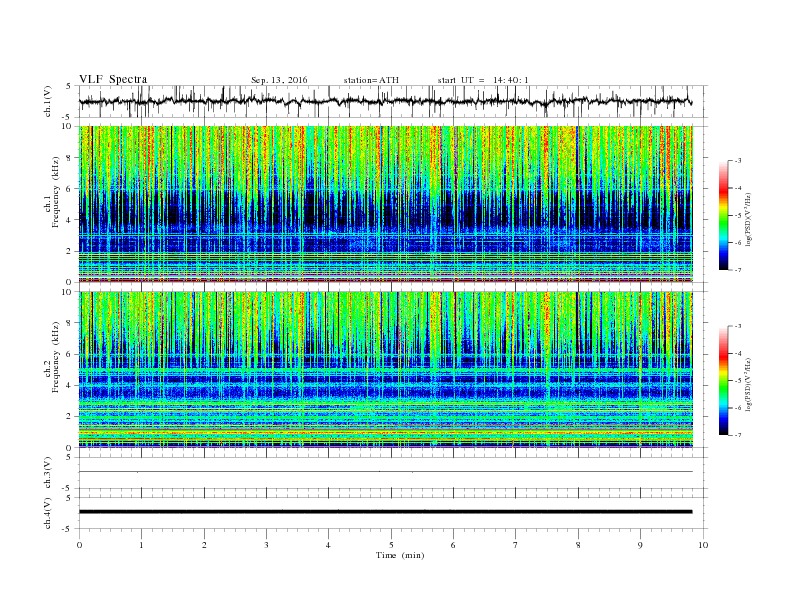Click time-axis tick label "9"
Viewport: 792px width, 612px height.
click(640, 545)
